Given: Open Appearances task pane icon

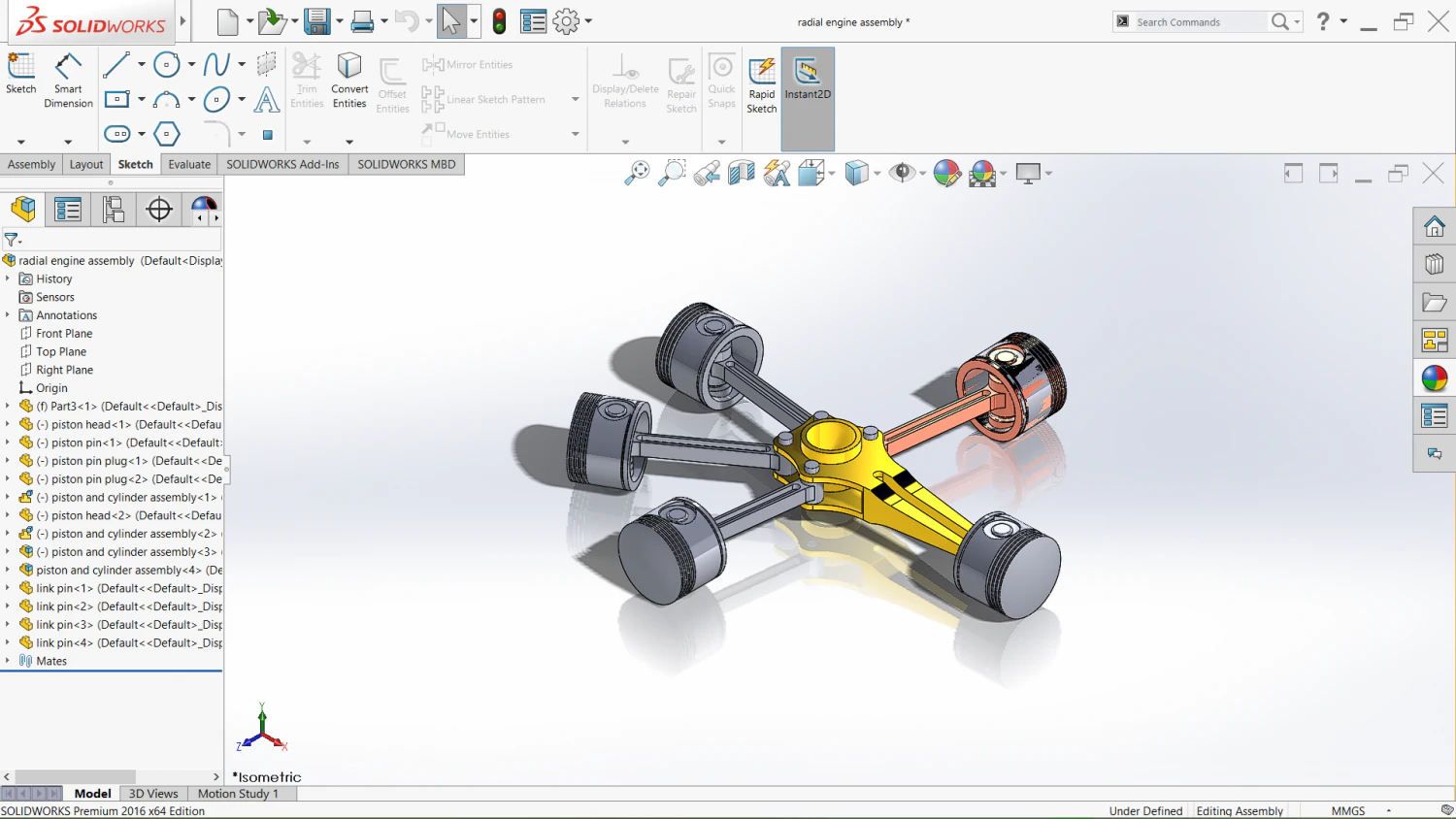Looking at the screenshot, I should click(x=1435, y=377).
